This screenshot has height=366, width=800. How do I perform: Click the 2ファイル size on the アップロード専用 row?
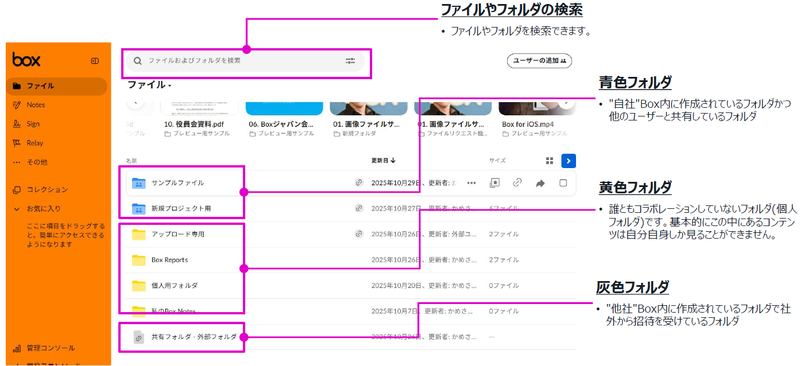tap(504, 234)
